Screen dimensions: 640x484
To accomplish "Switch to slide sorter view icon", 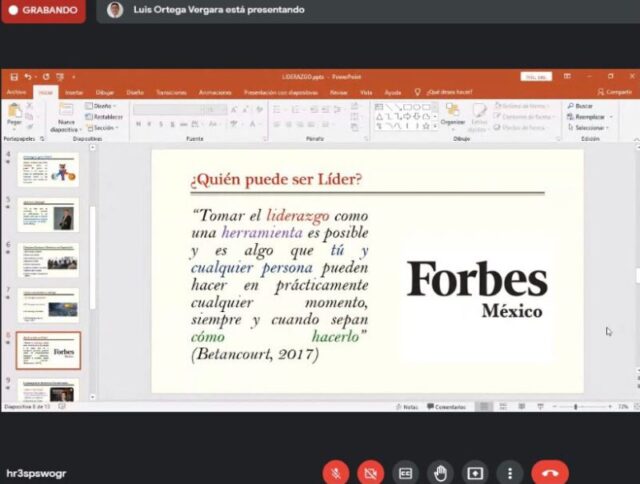I will tap(503, 406).
